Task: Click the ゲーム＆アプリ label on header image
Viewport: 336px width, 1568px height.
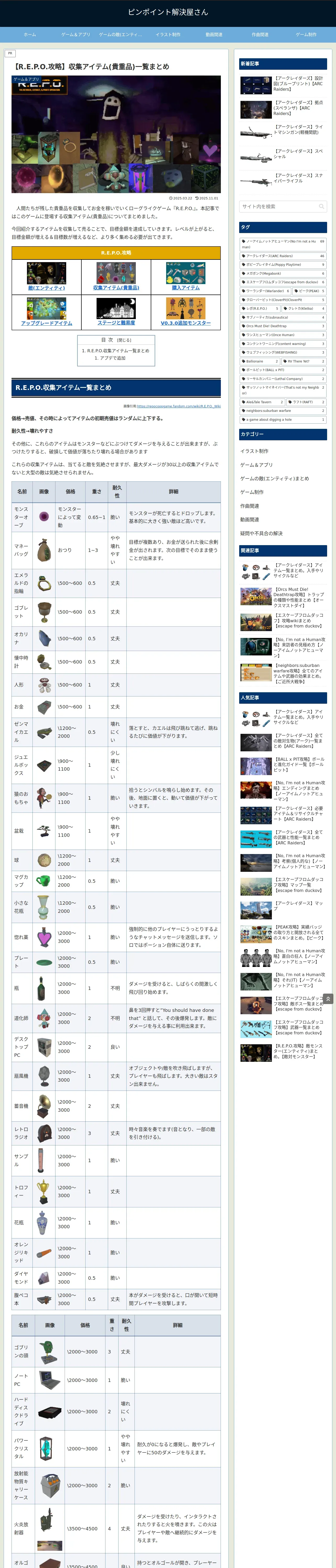Action: coord(26,79)
